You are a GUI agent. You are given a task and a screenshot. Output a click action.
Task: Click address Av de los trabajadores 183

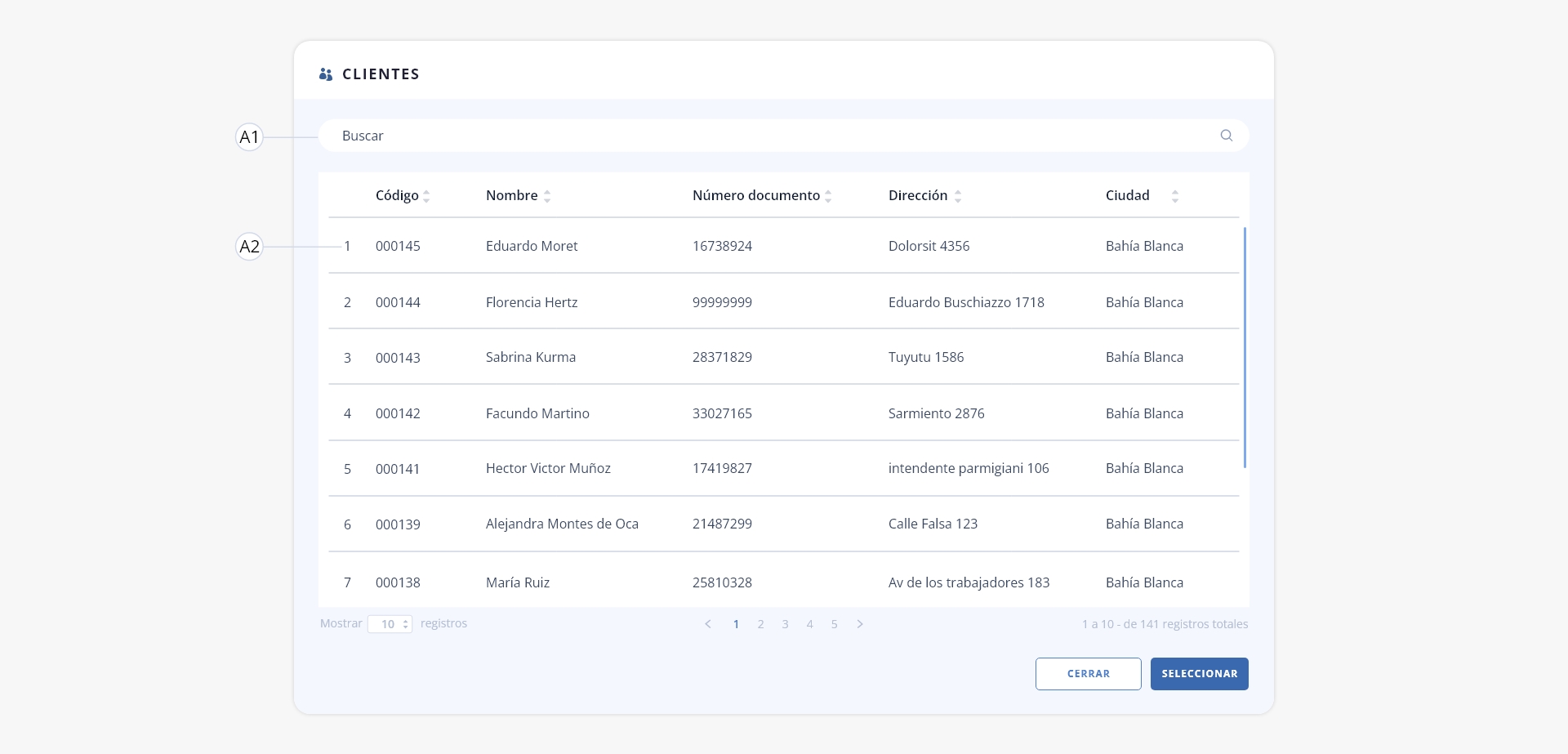969,582
